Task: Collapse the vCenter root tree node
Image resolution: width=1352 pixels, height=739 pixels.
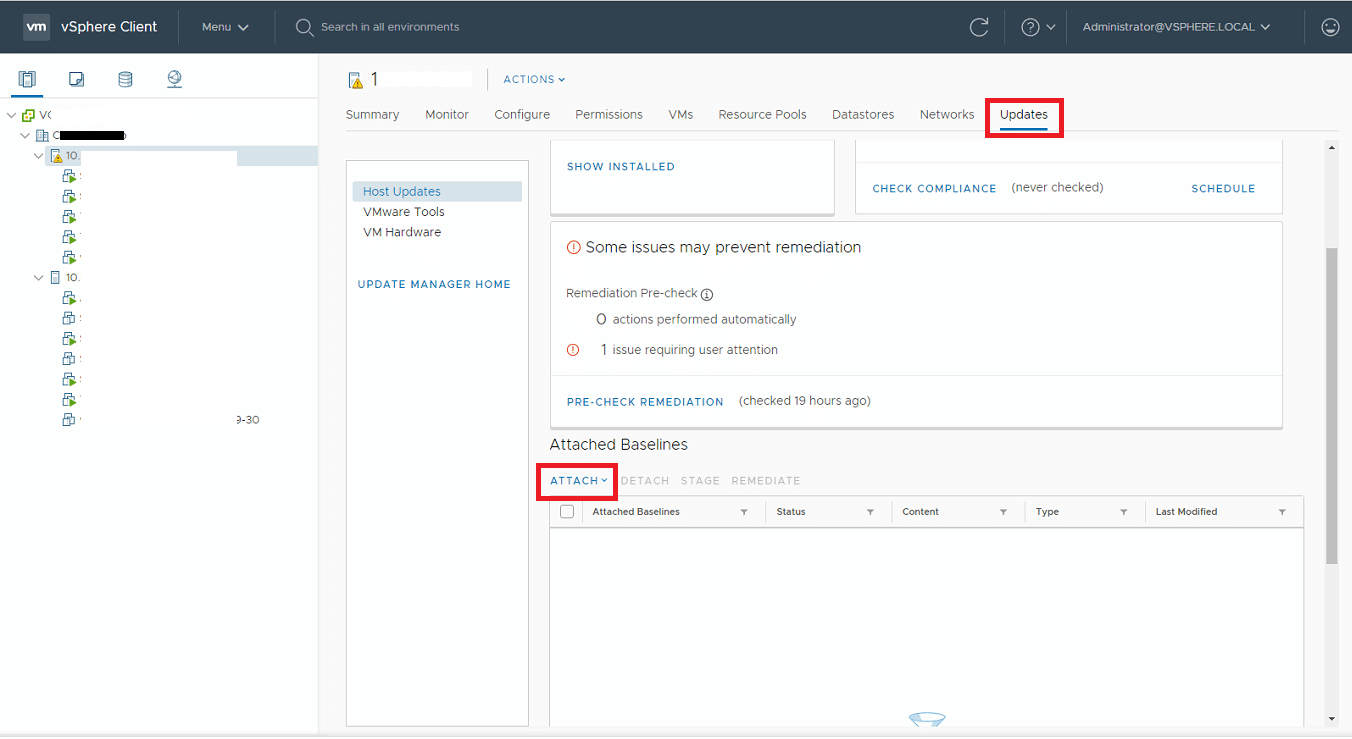Action: pos(11,115)
